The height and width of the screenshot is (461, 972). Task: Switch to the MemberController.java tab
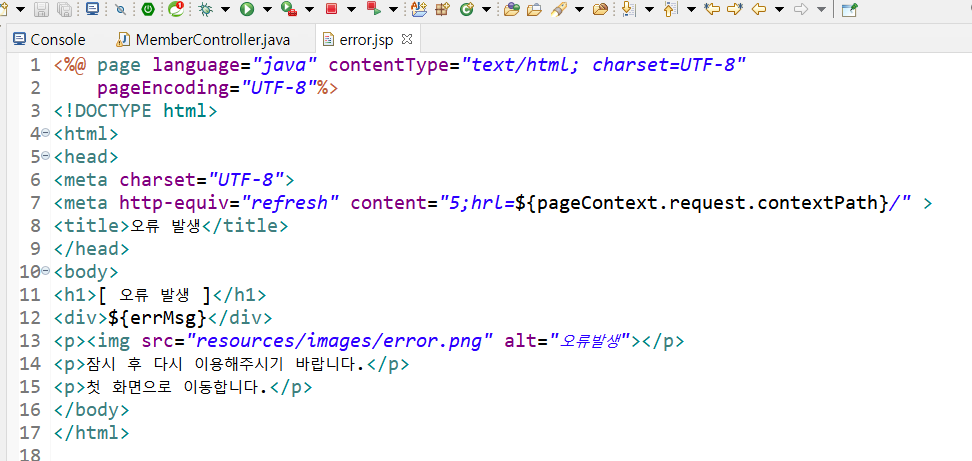(x=203, y=40)
